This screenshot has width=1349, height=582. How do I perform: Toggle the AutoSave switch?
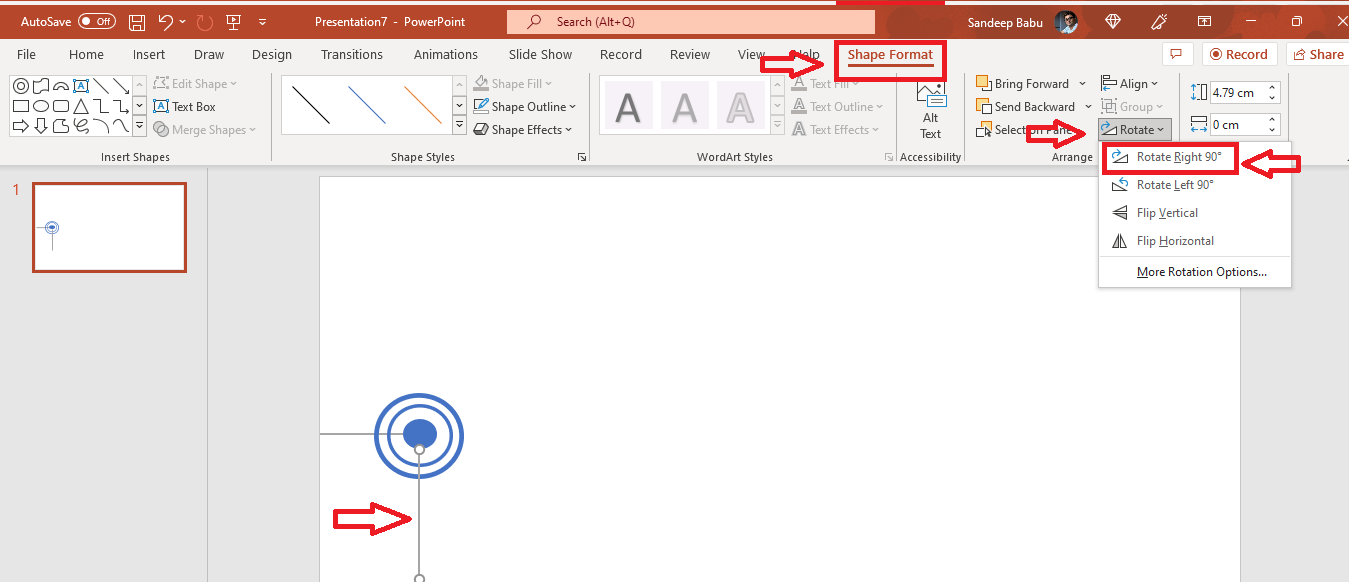[96, 21]
